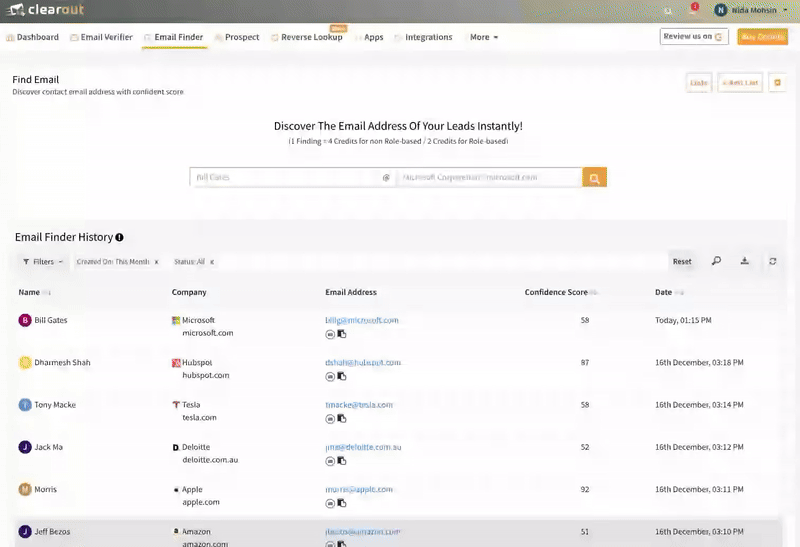The height and width of the screenshot is (547, 800).
Task: Click the info icon beside Email Finder History
Action: click(119, 237)
